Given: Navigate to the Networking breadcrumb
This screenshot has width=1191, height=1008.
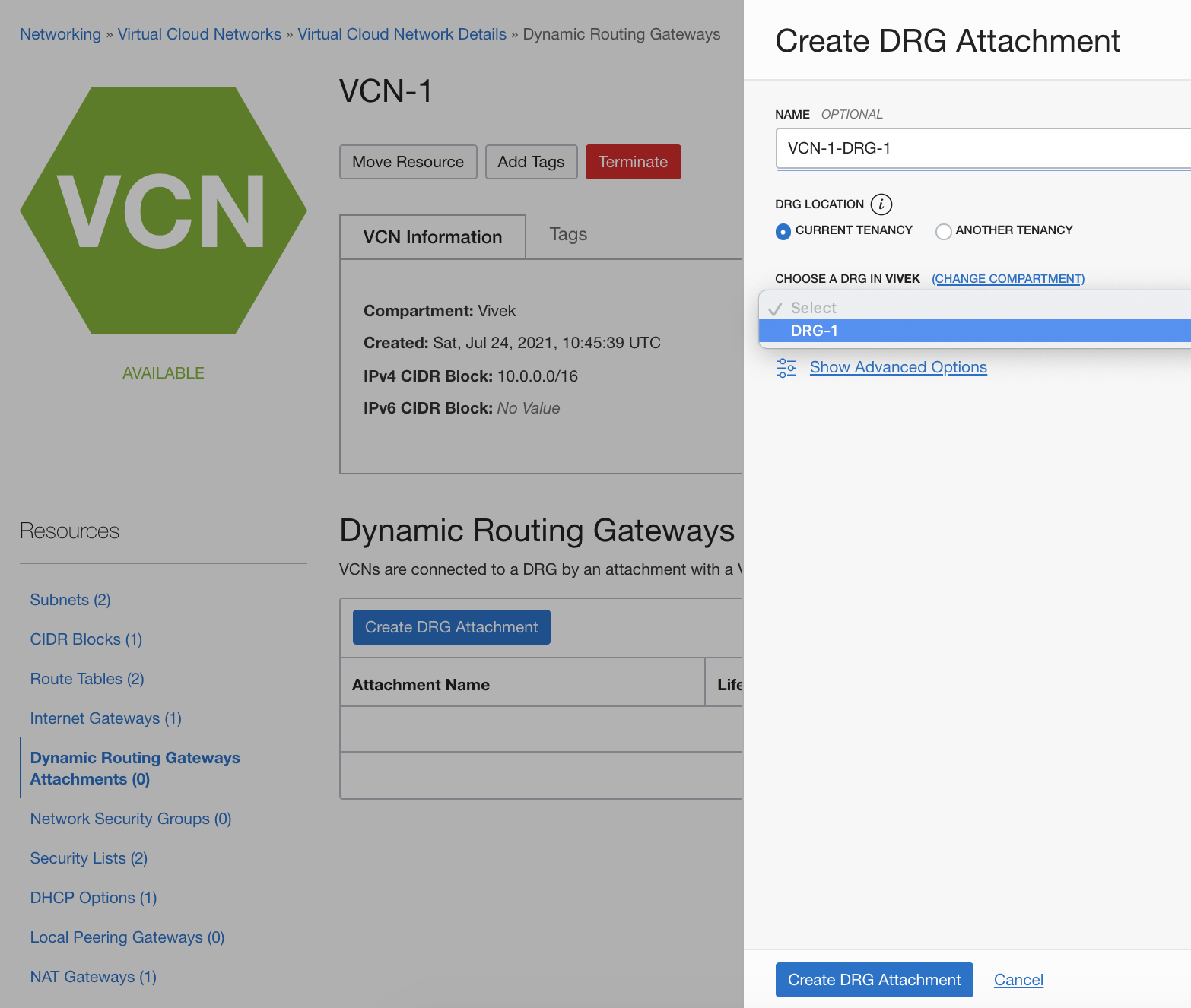Looking at the screenshot, I should tap(60, 34).
